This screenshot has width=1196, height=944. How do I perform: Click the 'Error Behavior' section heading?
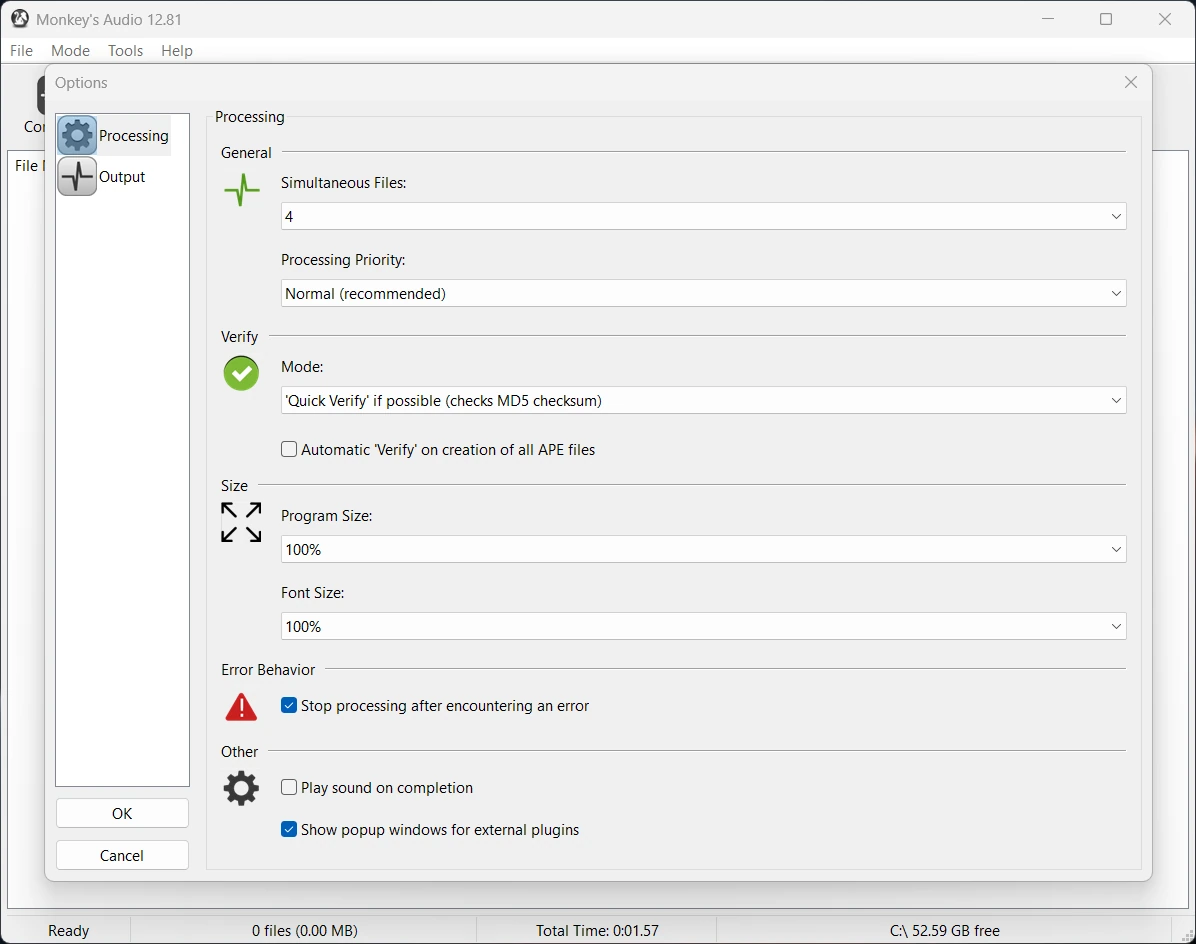[x=268, y=669]
